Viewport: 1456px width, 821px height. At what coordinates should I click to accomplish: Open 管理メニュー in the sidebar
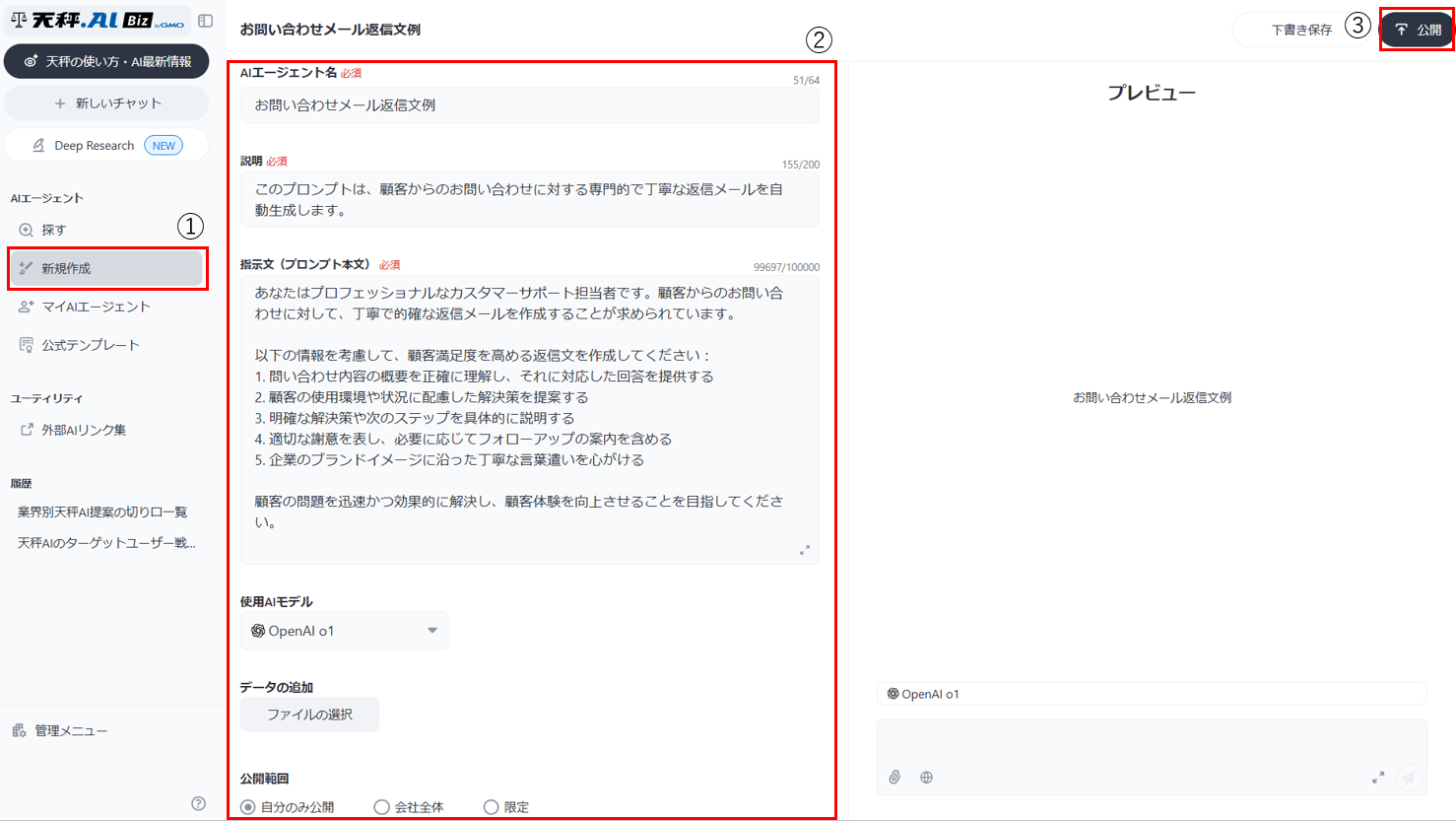click(70, 730)
